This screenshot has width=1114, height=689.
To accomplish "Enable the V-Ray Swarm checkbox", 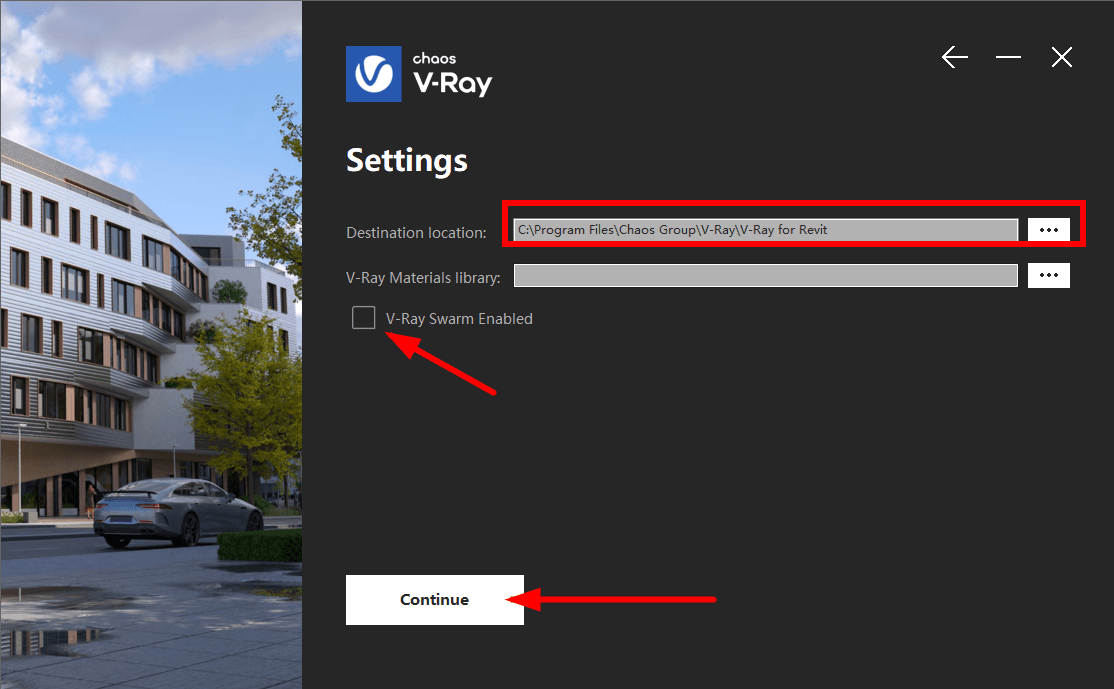I will 364,318.
